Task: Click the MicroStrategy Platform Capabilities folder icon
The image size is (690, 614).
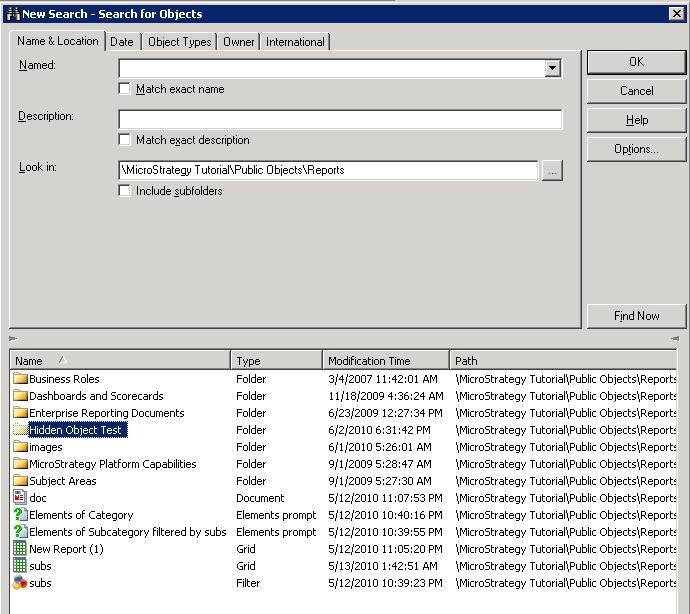Action: [x=20, y=464]
